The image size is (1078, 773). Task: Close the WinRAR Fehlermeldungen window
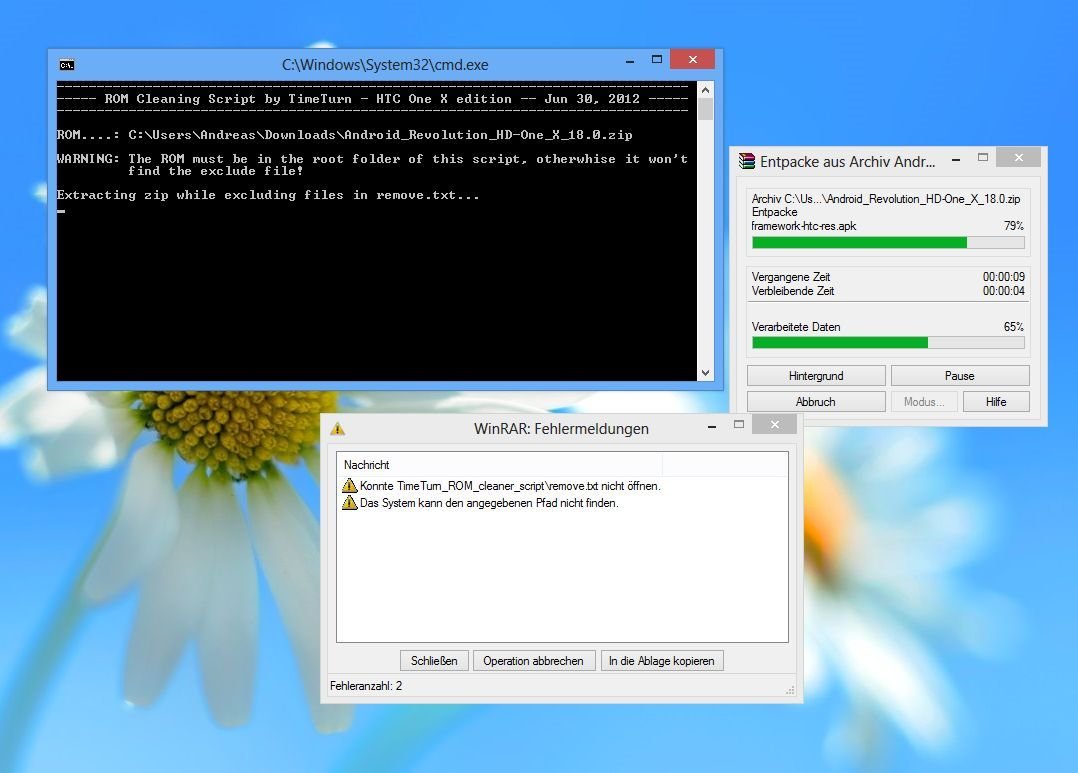tap(775, 424)
